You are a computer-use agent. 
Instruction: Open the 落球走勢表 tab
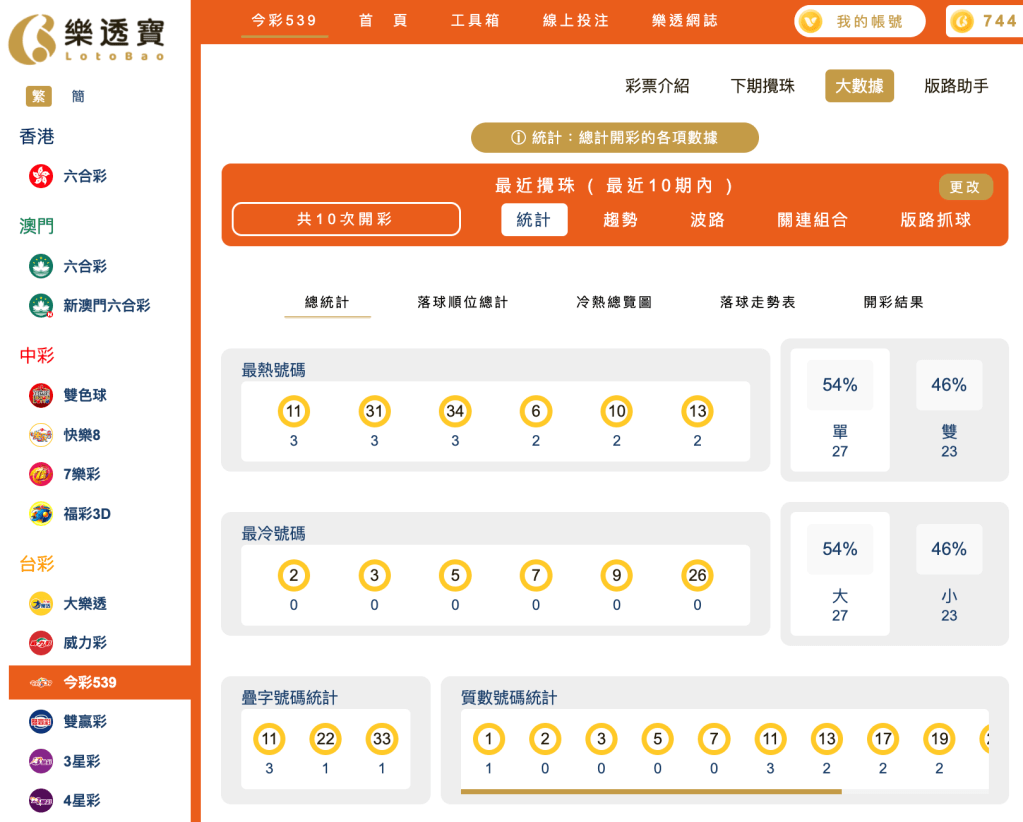[758, 303]
